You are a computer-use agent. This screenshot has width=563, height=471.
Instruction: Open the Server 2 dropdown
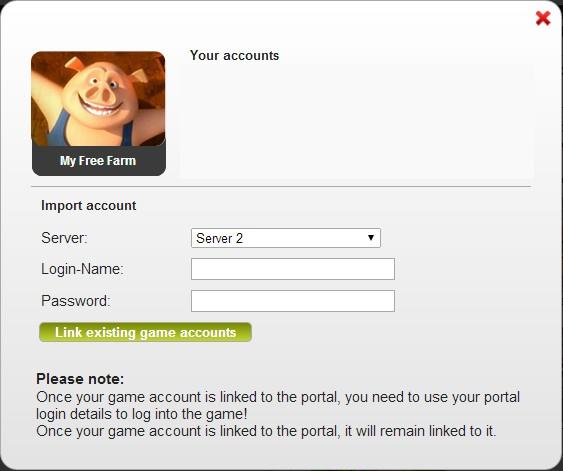286,238
